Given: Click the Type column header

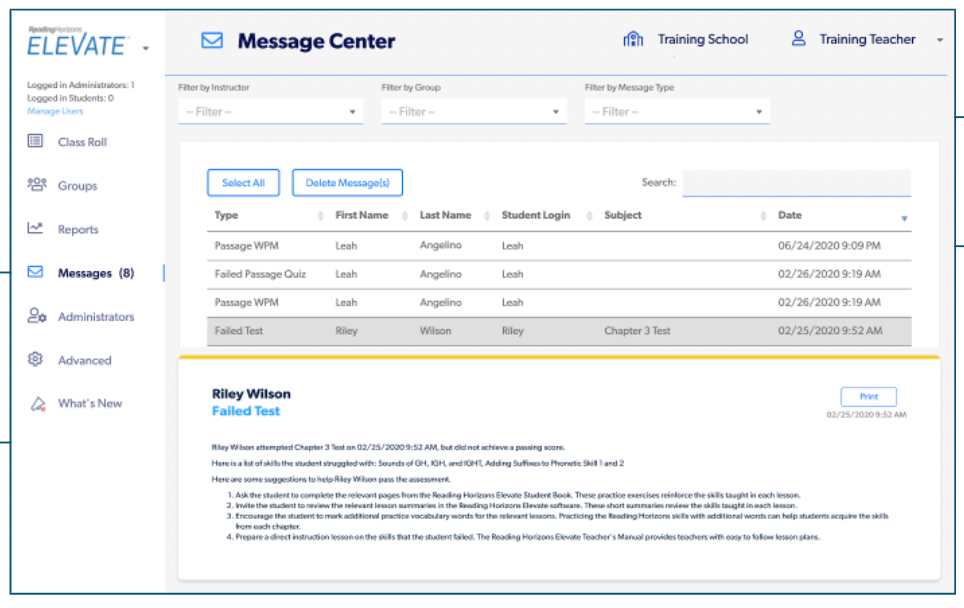Looking at the screenshot, I should pyautogui.click(x=226, y=215).
